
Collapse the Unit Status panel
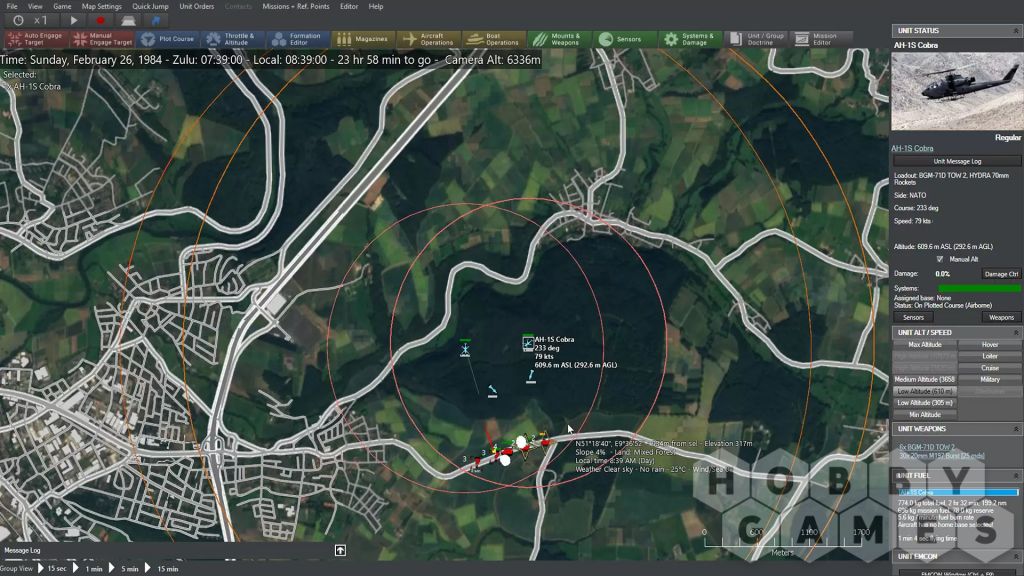tap(1016, 31)
